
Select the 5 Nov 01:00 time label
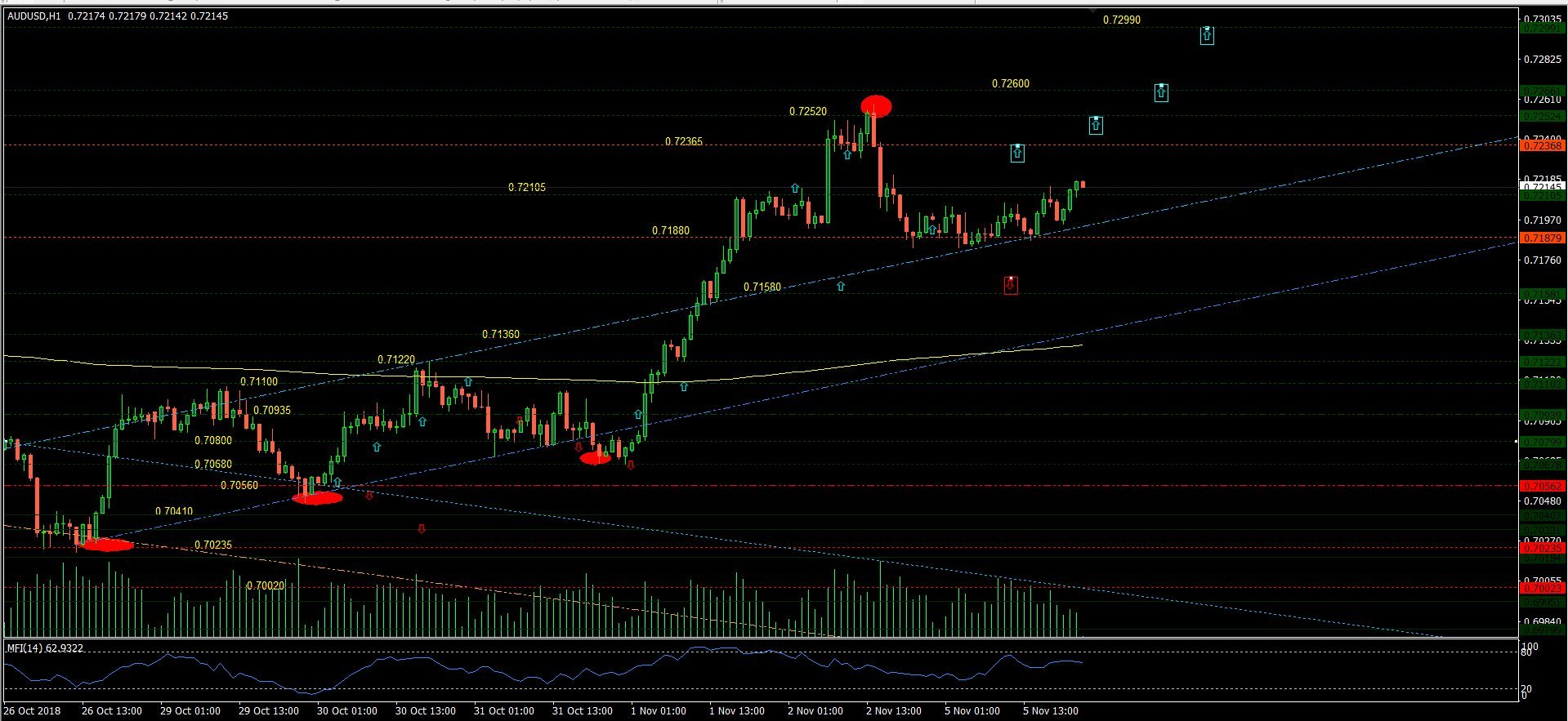[972, 711]
